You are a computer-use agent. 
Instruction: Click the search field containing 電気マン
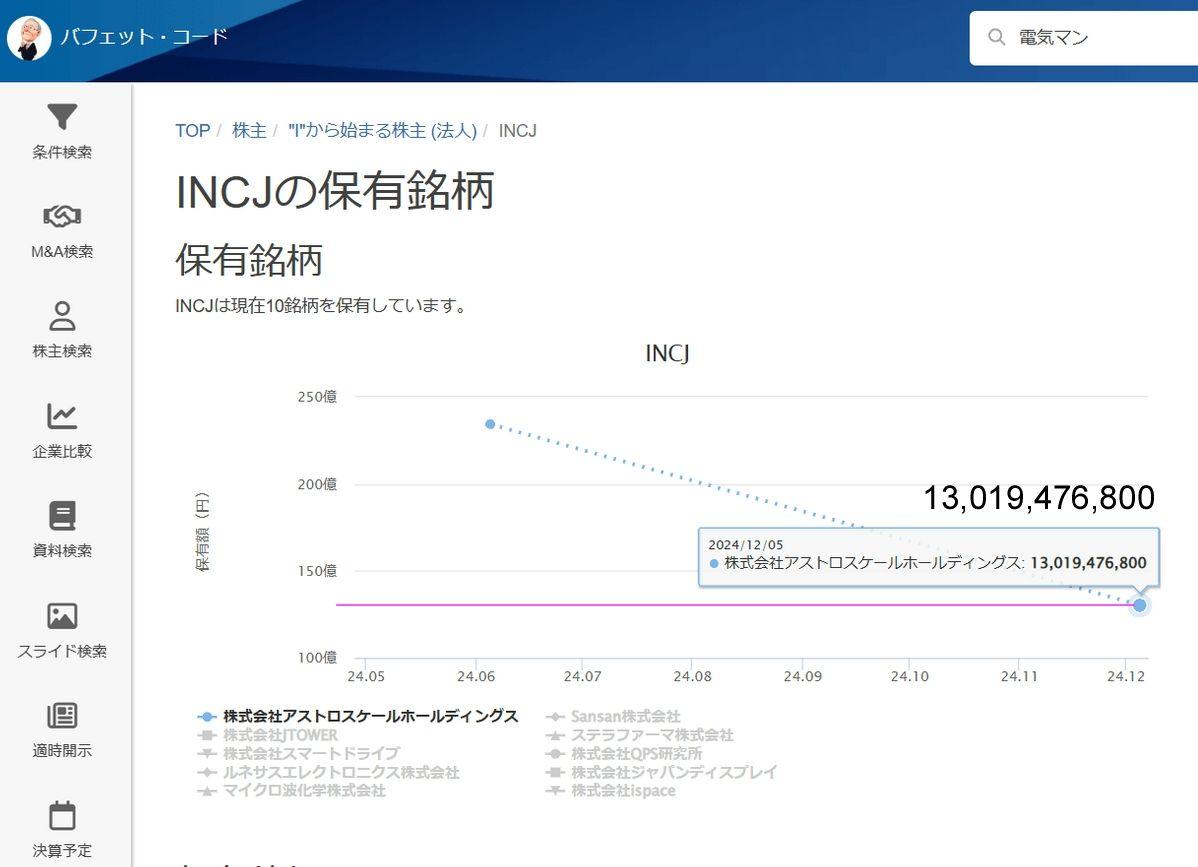pyautogui.click(x=1090, y=38)
